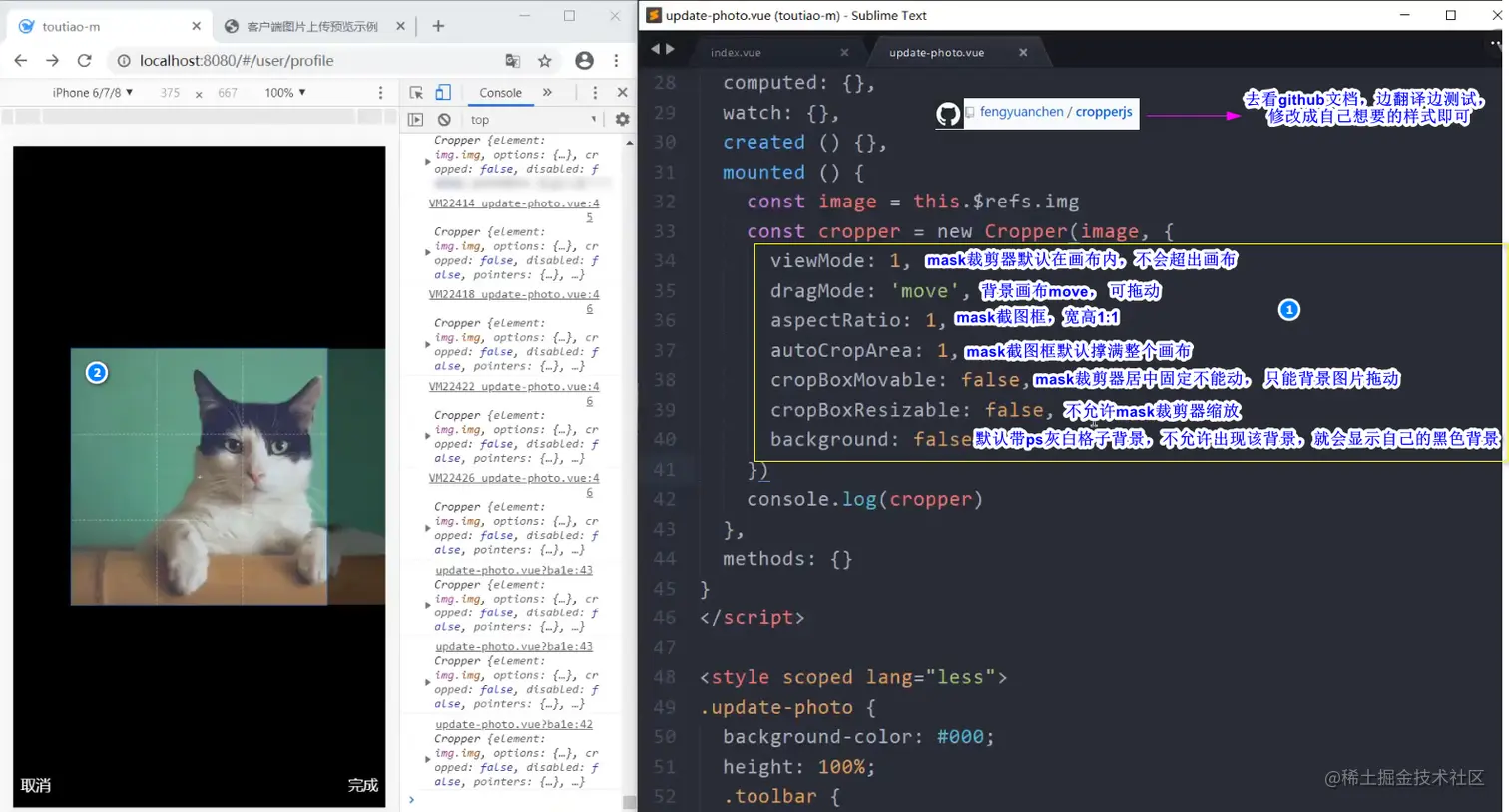Open the iPhone 6/7/8 device dropdown
This screenshot has height=812, width=1509.
coord(93,93)
